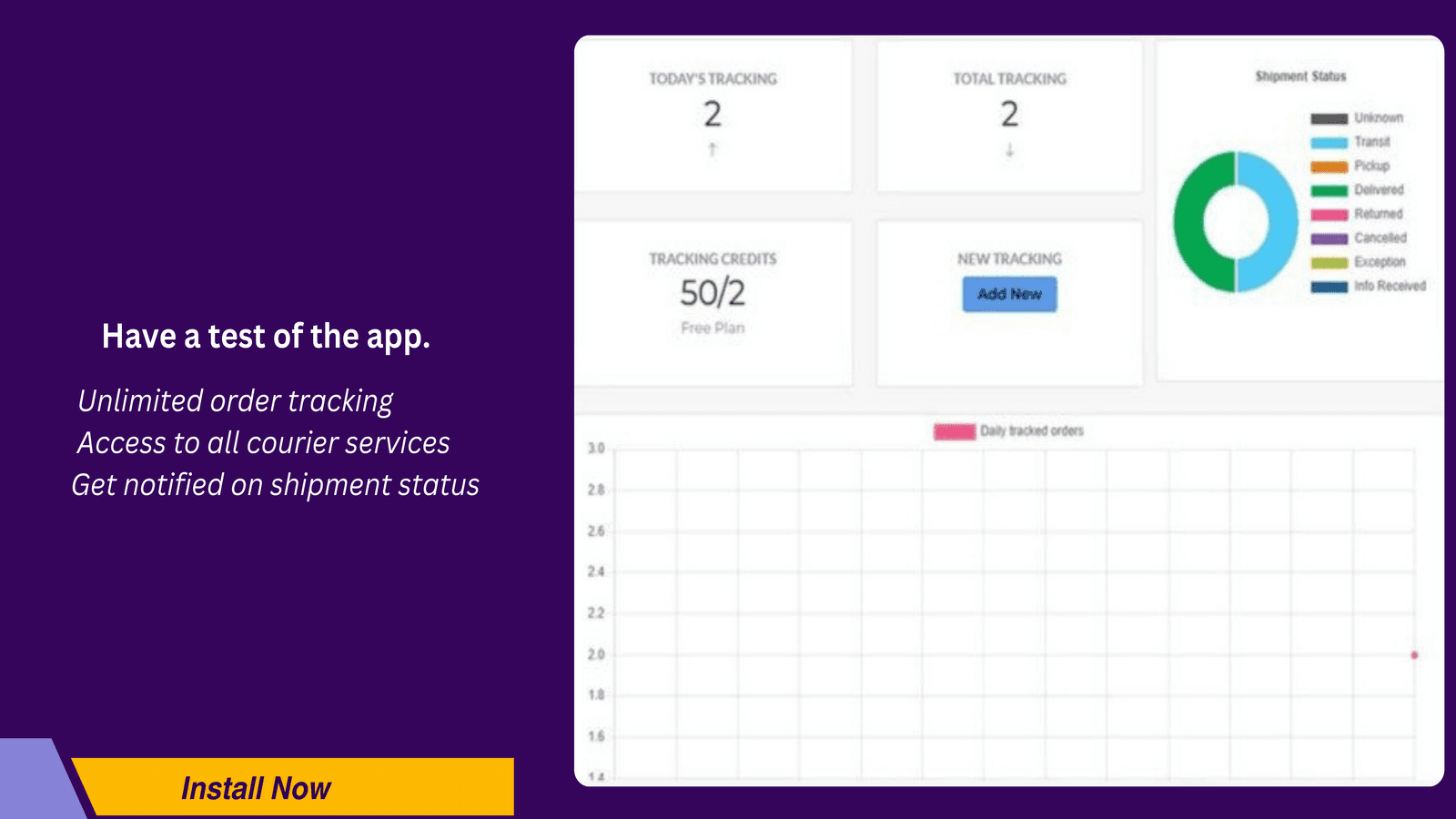Click the green segment of the donut chart
Screen dimensions: 1456x819
click(1194, 222)
